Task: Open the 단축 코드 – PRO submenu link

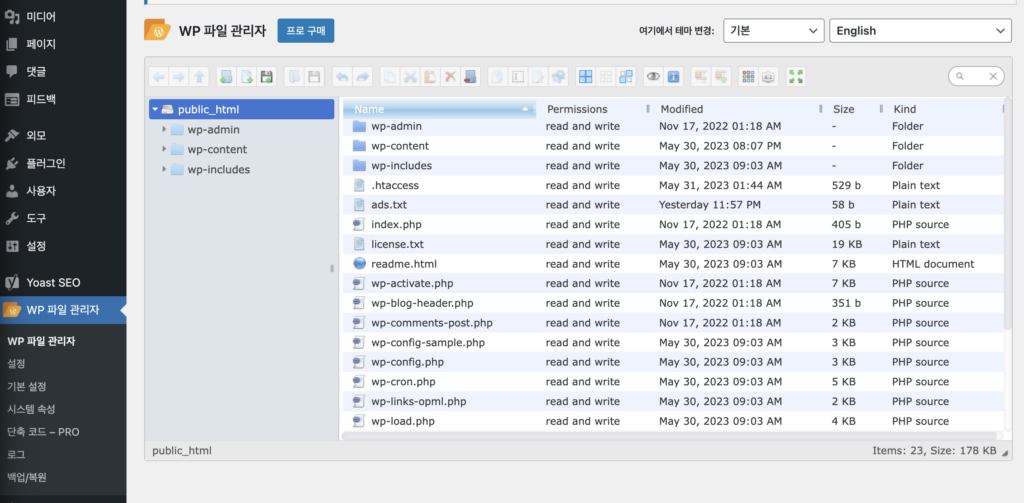Action: coord(43,432)
